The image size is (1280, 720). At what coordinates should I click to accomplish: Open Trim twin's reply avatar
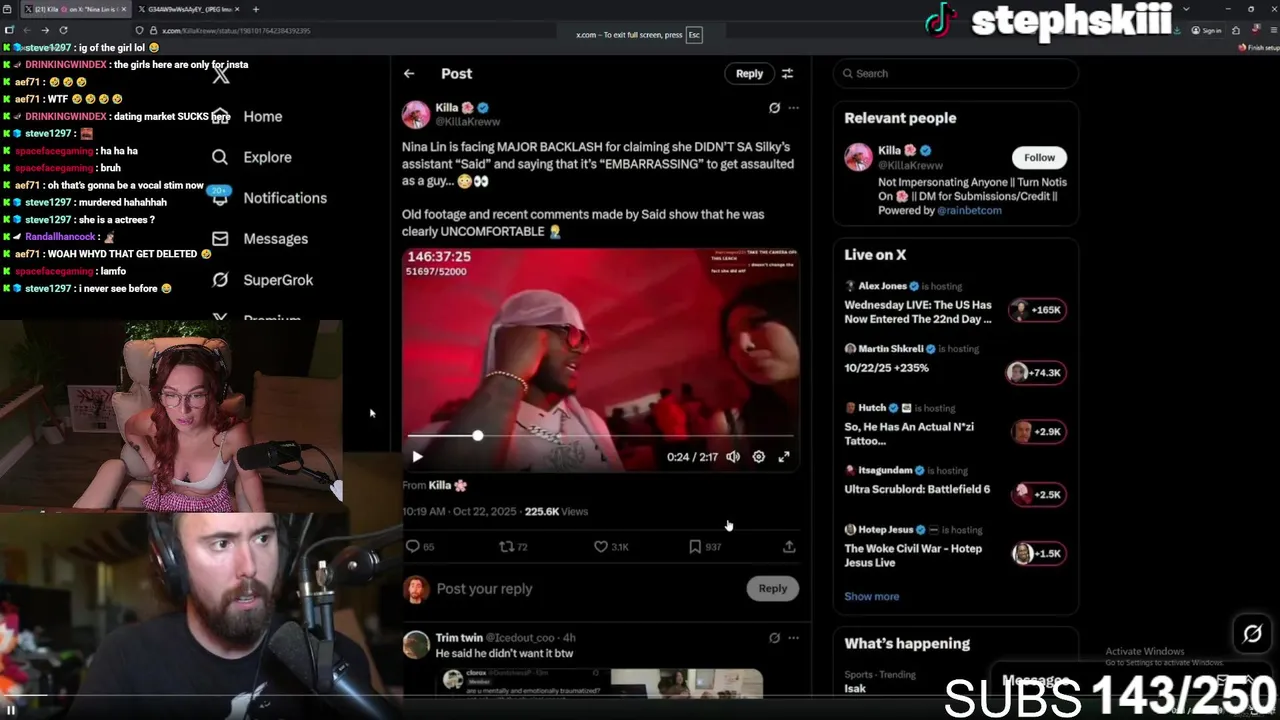point(416,645)
